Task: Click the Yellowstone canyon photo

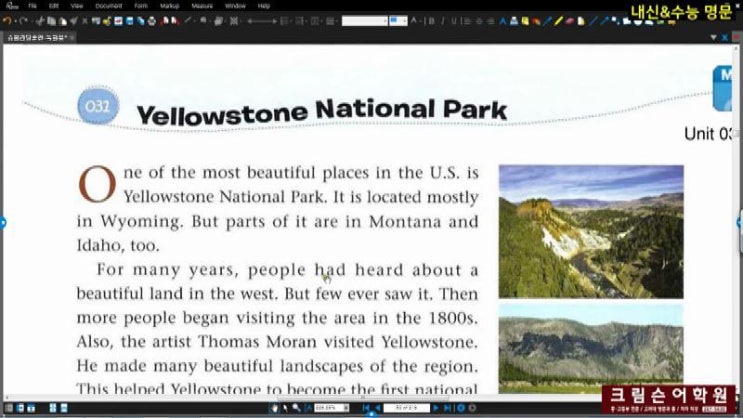Action: coord(591,231)
